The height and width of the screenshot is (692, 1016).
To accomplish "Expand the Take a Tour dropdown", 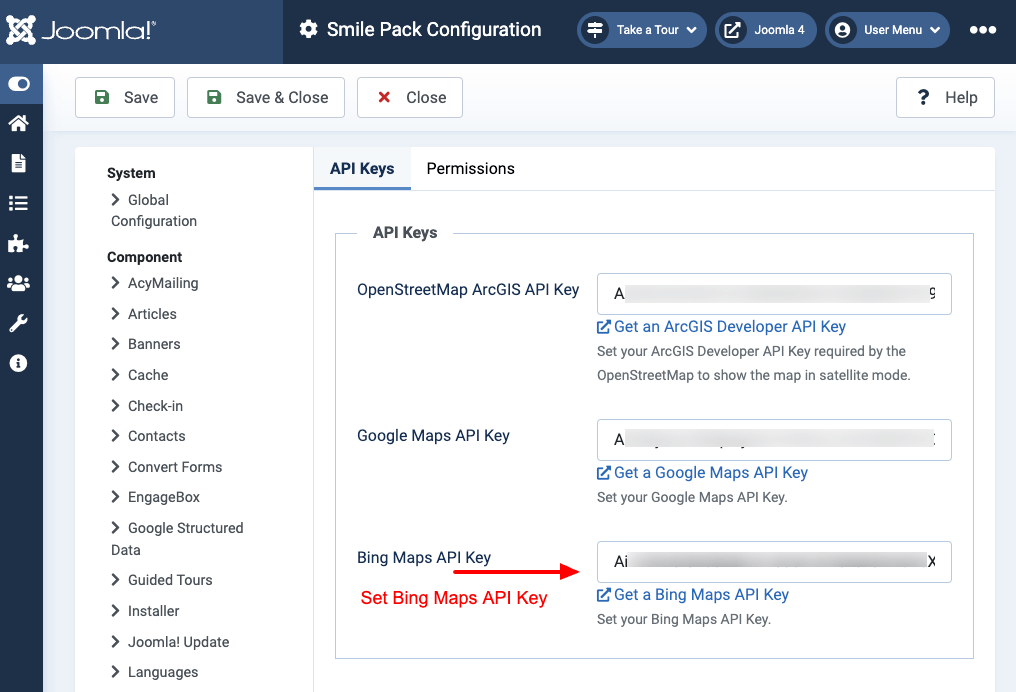I will [x=641, y=30].
